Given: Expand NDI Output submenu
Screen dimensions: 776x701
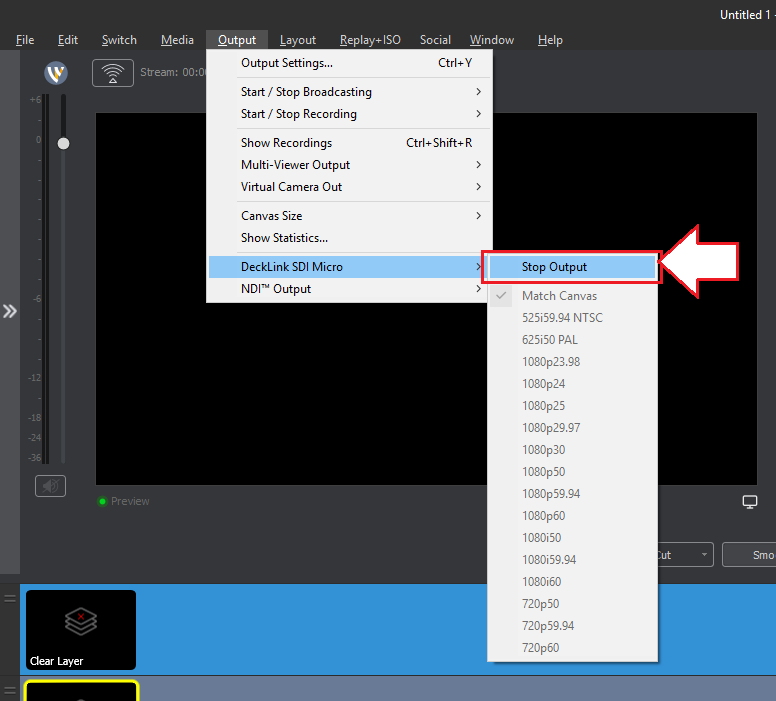Looking at the screenshot, I should (x=349, y=289).
